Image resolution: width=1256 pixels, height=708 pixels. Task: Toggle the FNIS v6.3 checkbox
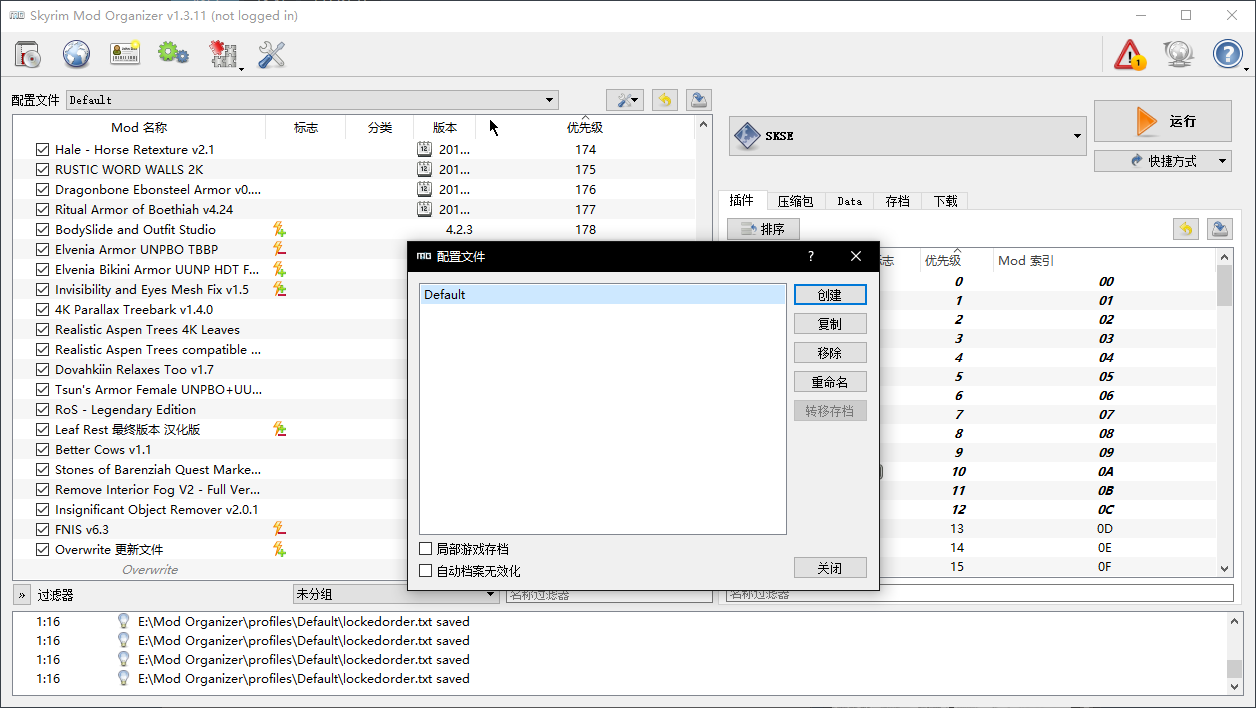click(x=42, y=529)
